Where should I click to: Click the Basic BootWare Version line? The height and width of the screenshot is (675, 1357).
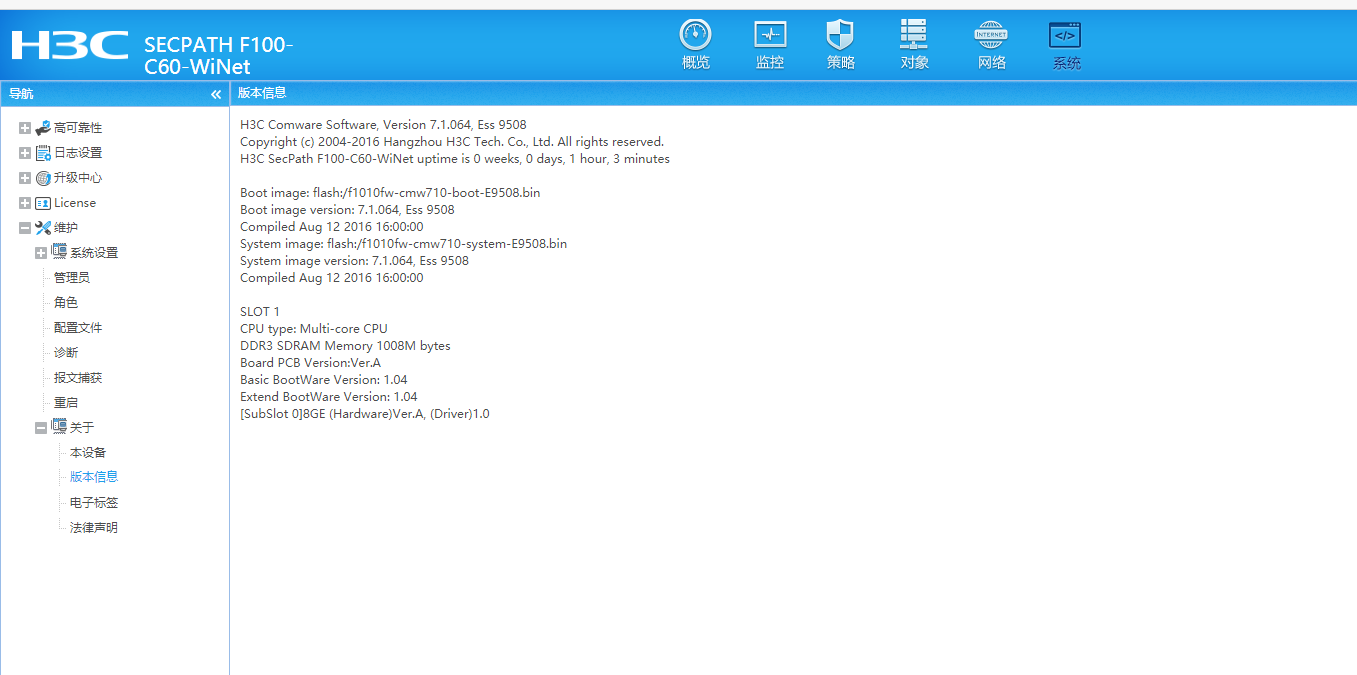pos(324,380)
